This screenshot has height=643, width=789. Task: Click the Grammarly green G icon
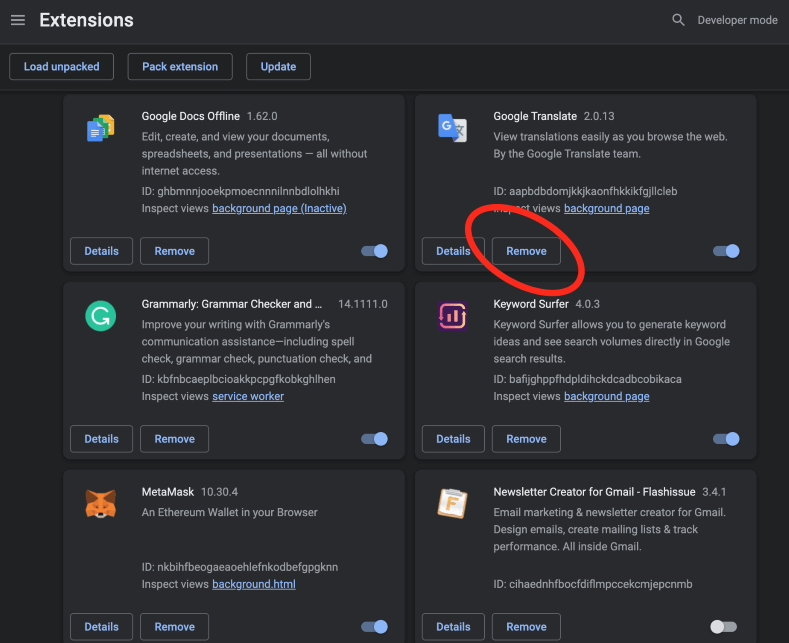point(100,316)
